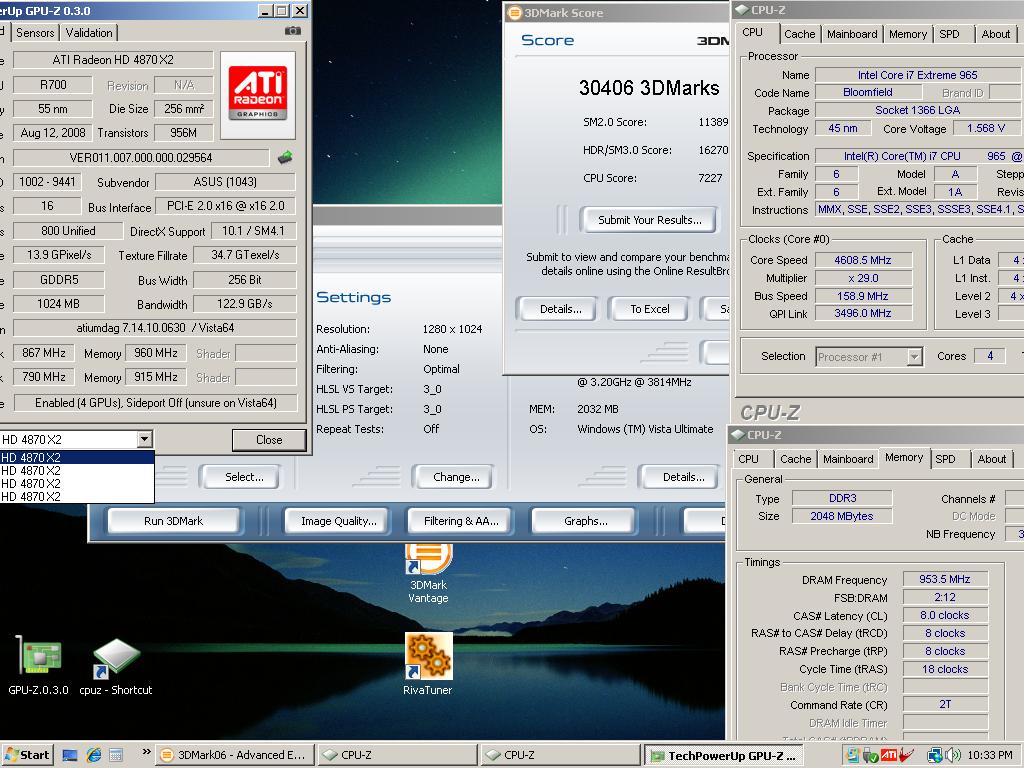
Task: Open SPD tab in upper CPU-Z window
Action: click(x=950, y=34)
